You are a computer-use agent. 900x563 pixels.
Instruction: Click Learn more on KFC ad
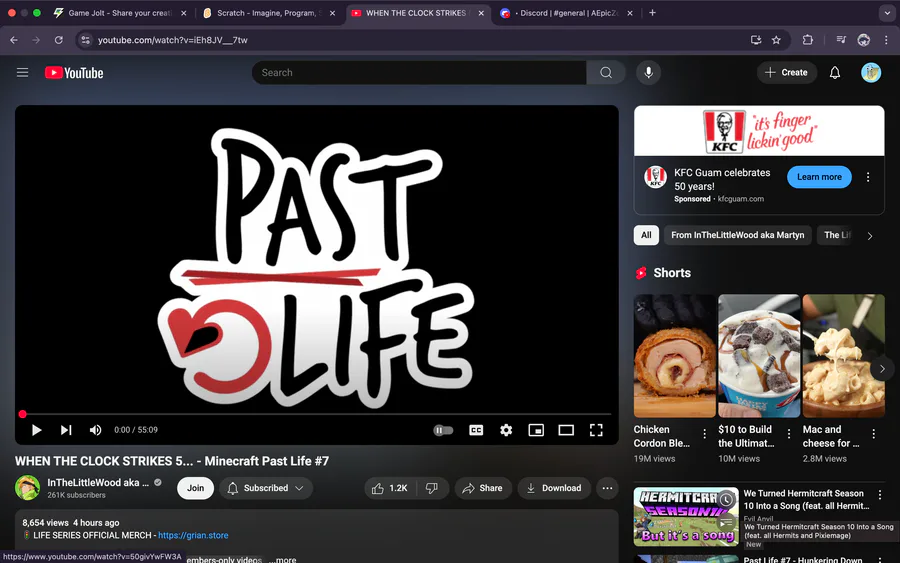point(819,177)
